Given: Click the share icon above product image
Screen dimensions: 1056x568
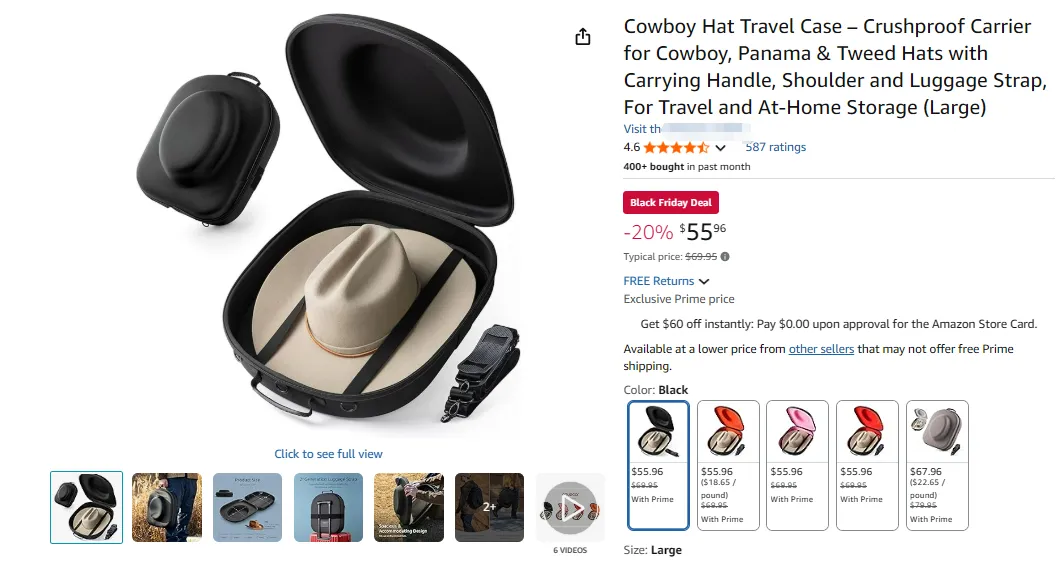Looking at the screenshot, I should click(x=583, y=37).
